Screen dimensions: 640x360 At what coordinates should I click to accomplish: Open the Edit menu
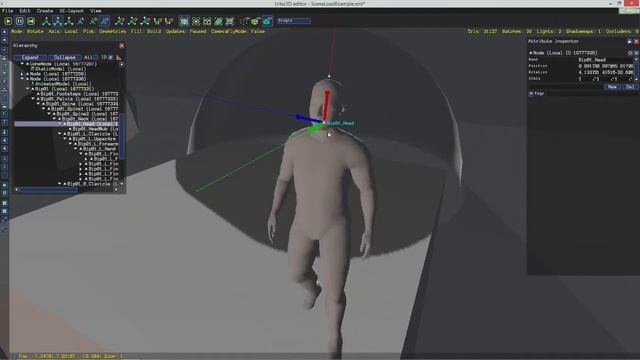(25, 11)
